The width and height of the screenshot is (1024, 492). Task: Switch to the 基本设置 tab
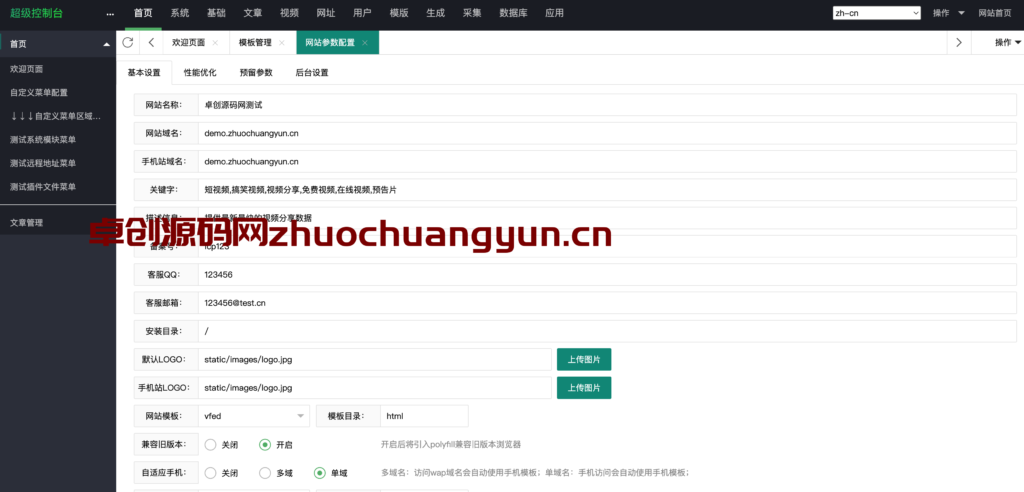click(144, 73)
